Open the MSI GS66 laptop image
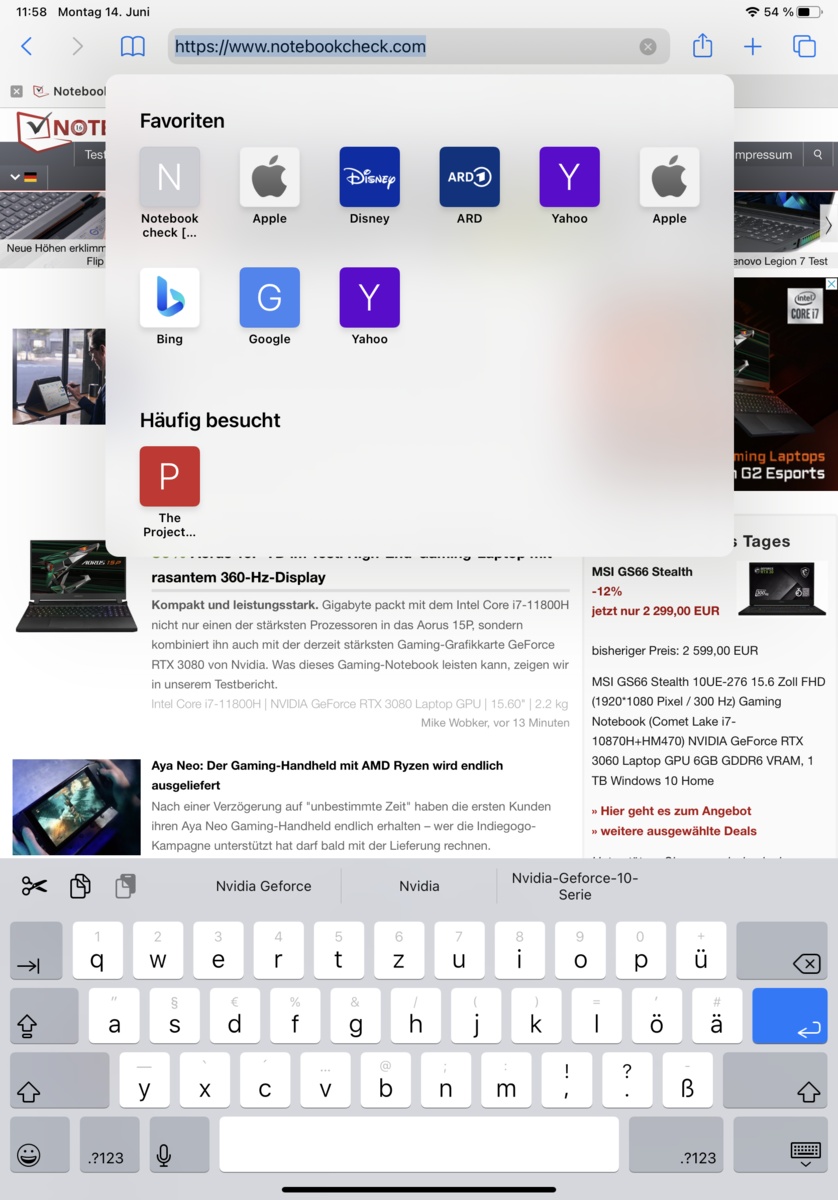838x1200 pixels. [x=782, y=588]
